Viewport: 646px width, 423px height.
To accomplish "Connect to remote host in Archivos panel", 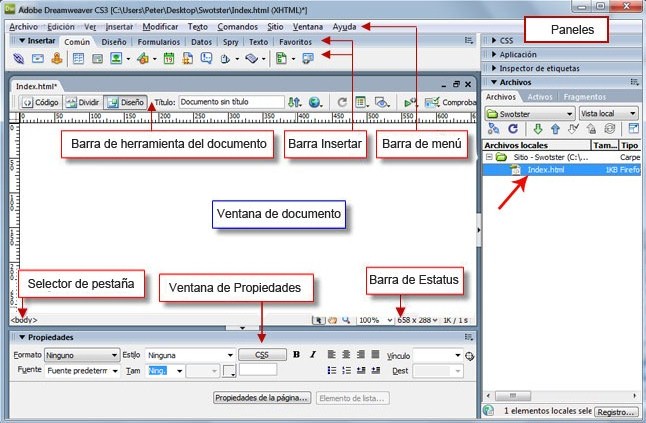I will (494, 129).
